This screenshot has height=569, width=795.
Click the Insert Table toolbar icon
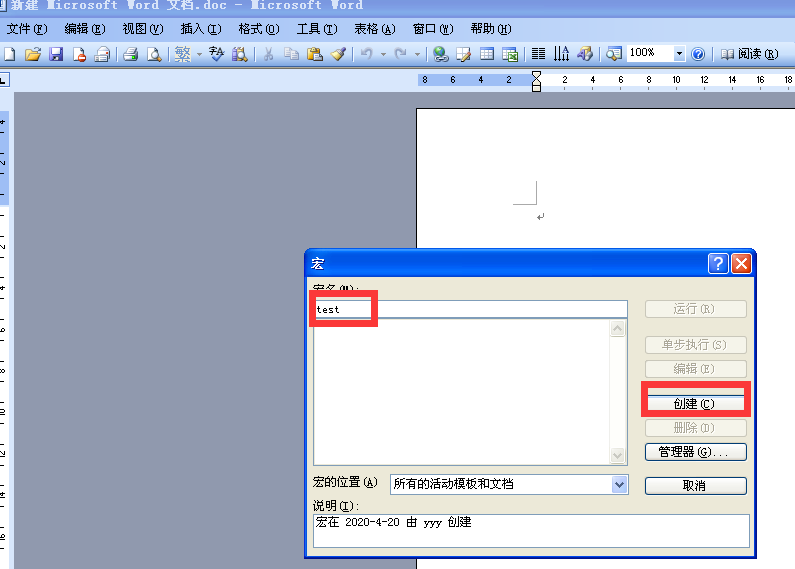click(488, 54)
